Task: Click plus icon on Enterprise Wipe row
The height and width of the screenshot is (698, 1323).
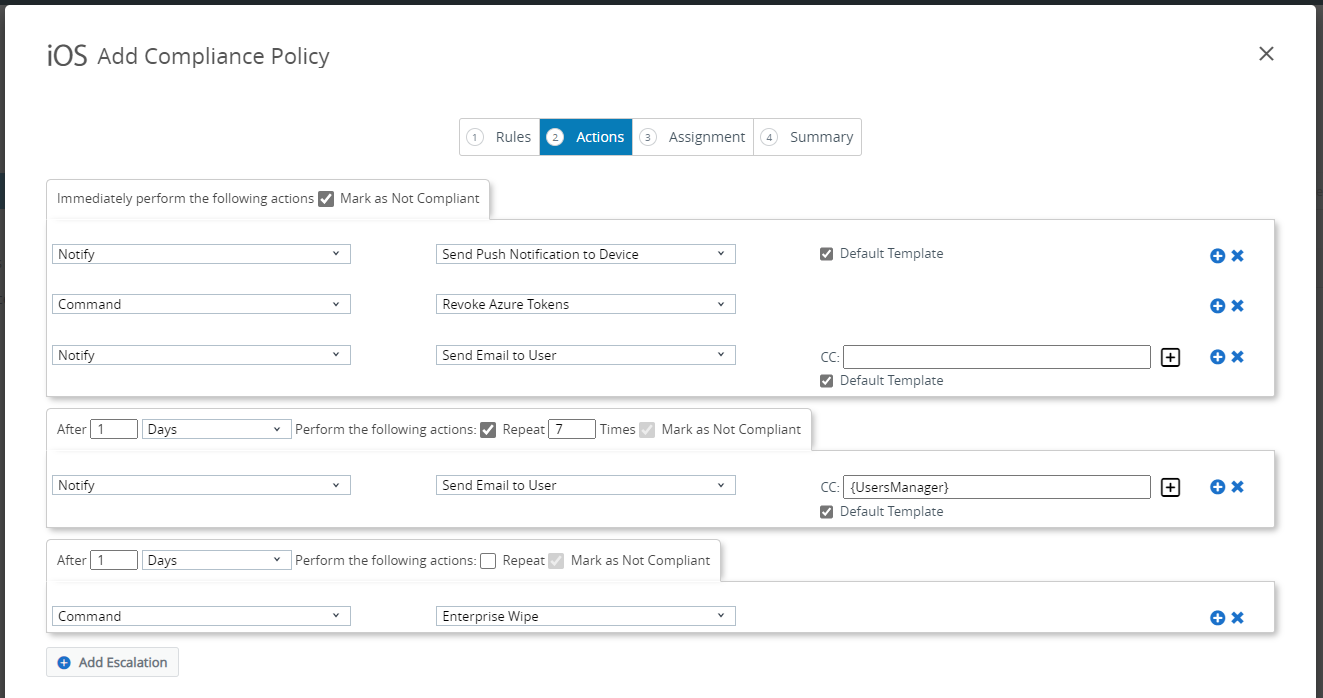Action: [x=1217, y=618]
